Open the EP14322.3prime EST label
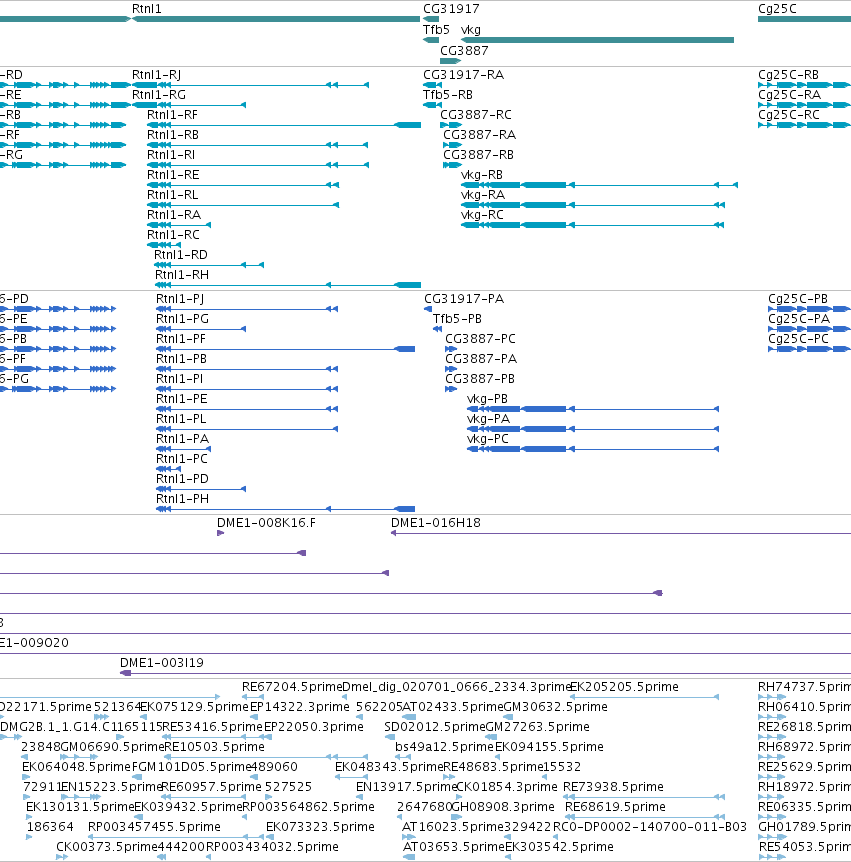851x862 pixels. click(x=300, y=707)
